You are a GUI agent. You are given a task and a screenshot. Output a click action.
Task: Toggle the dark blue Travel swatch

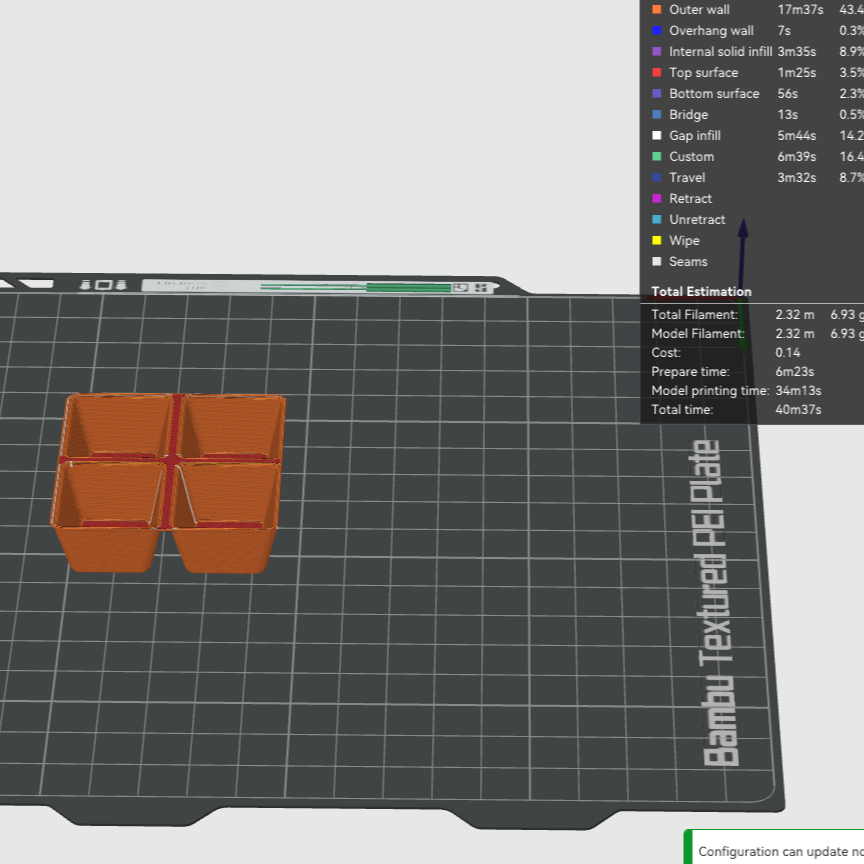coord(656,177)
